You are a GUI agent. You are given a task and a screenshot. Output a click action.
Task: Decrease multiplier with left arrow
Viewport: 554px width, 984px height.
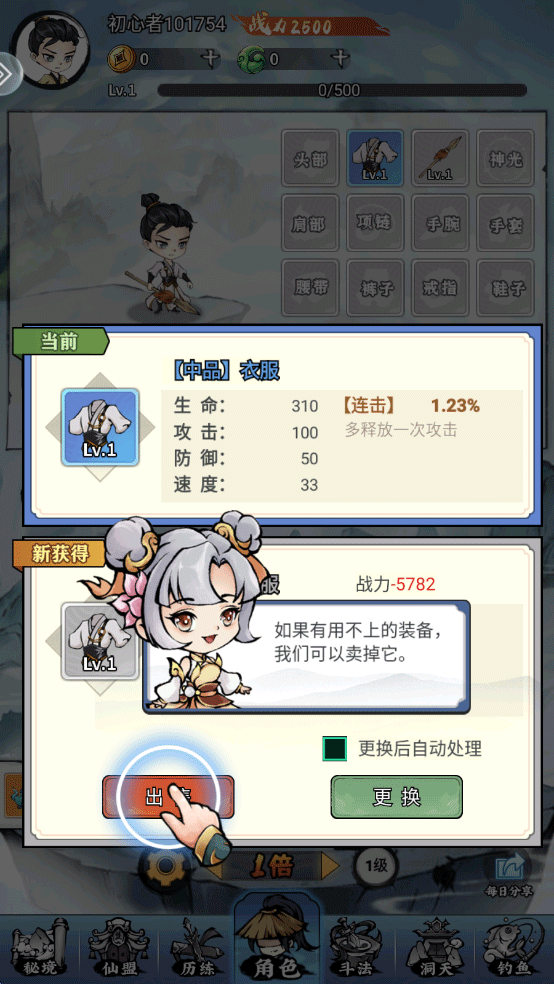coord(213,867)
